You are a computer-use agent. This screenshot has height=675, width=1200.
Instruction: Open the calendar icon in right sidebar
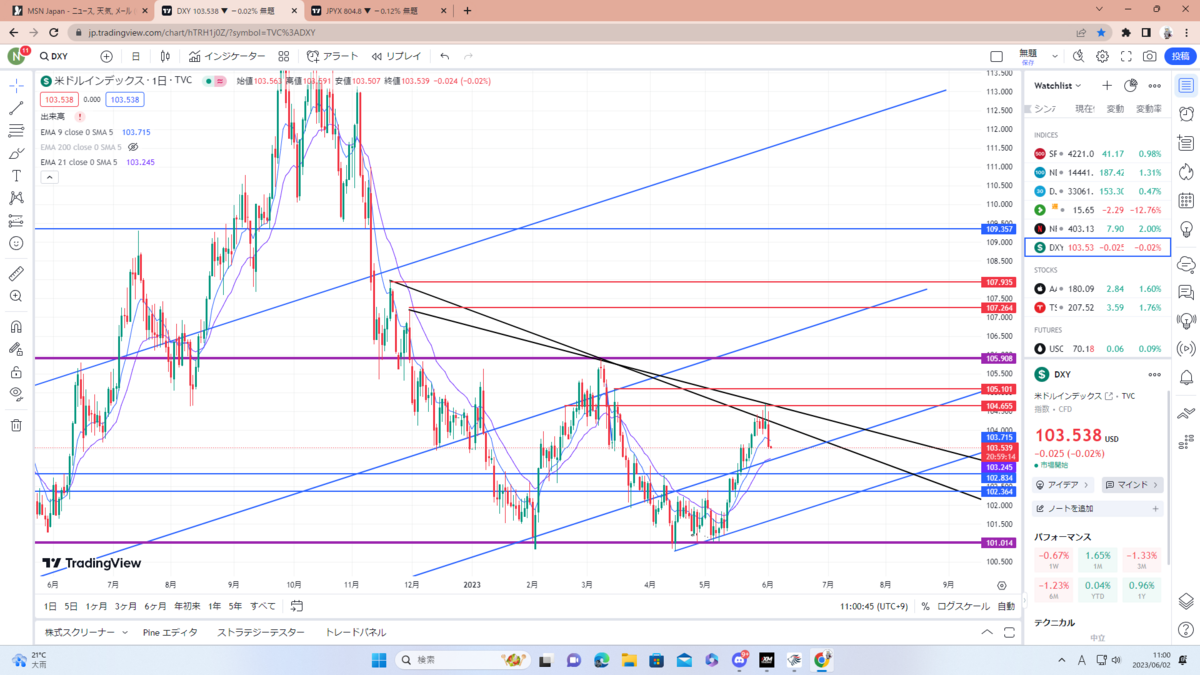(1186, 201)
